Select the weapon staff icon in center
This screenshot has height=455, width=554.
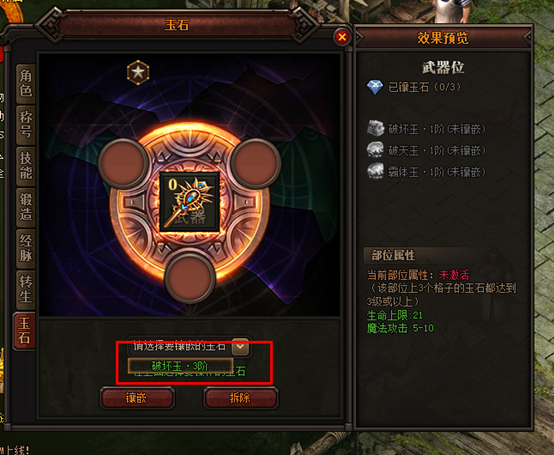190,202
